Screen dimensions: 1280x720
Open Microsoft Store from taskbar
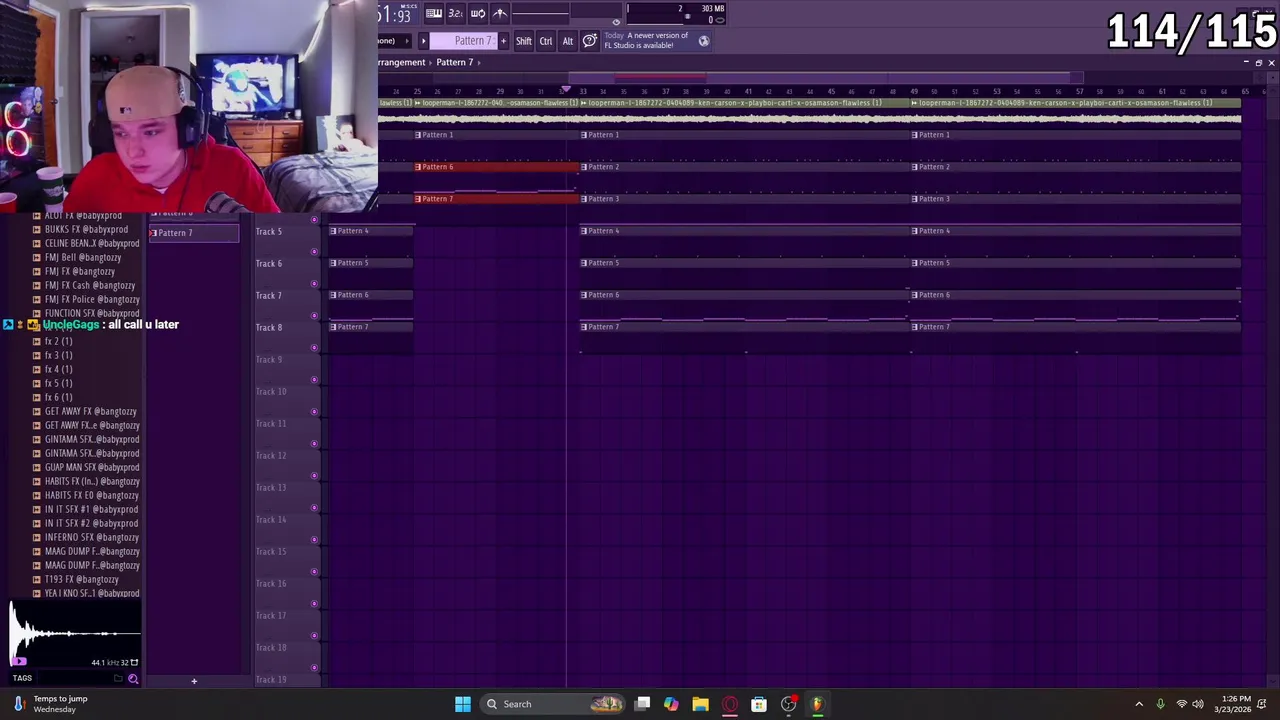click(759, 704)
